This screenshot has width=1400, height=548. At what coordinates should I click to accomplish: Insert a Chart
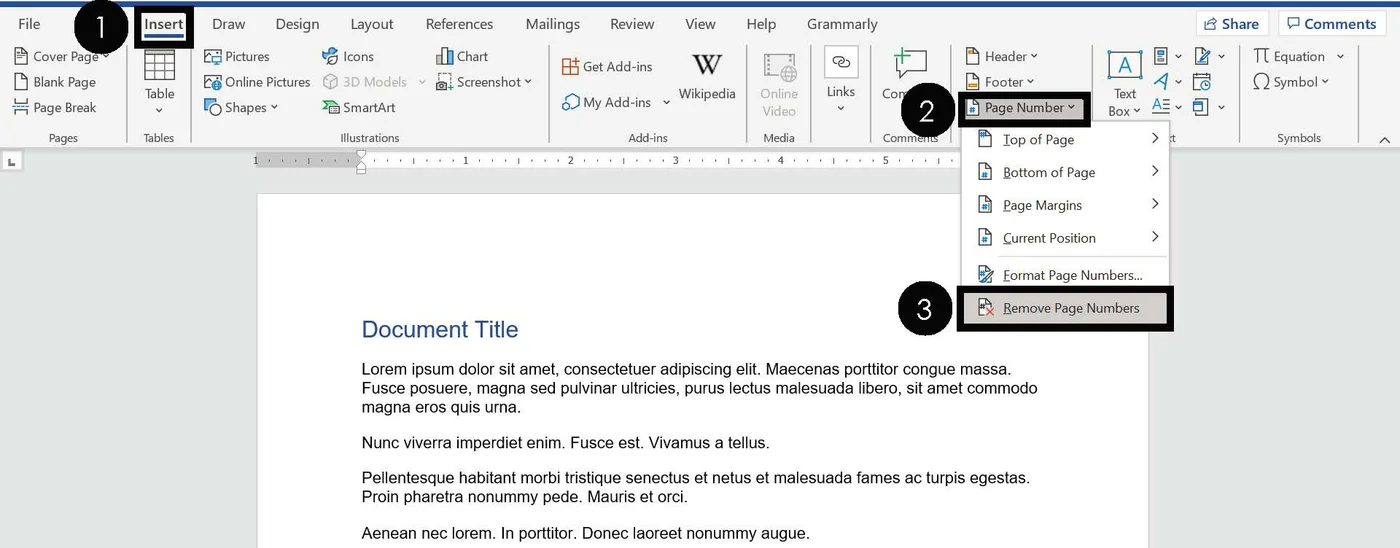point(462,56)
